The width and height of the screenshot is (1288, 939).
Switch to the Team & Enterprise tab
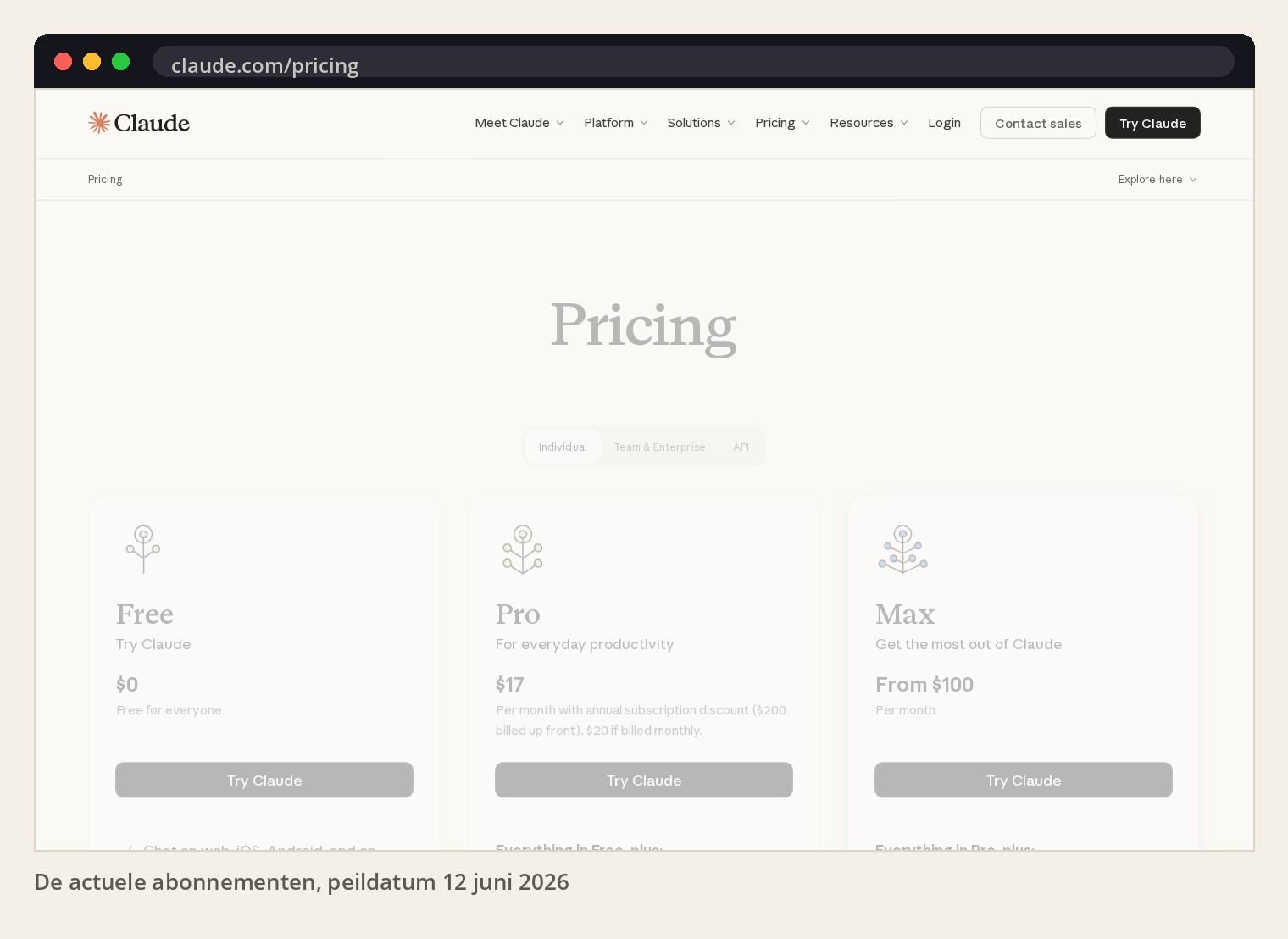659,447
